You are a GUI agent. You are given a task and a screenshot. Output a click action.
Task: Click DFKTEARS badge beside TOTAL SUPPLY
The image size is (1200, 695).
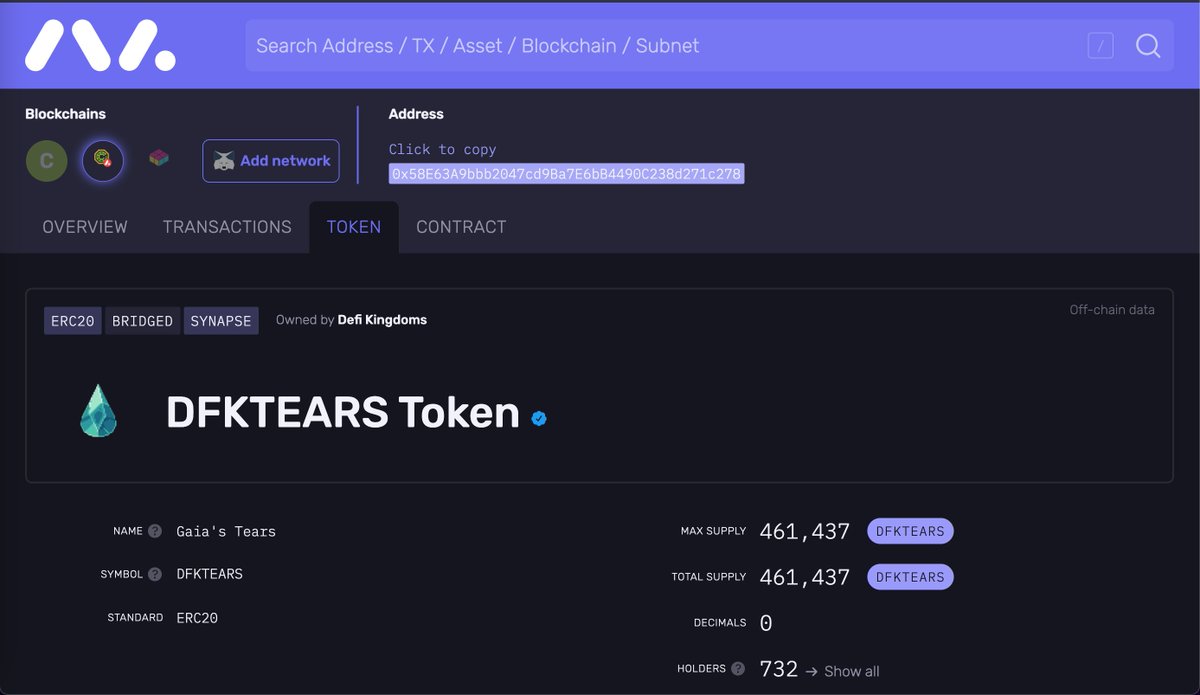click(910, 577)
